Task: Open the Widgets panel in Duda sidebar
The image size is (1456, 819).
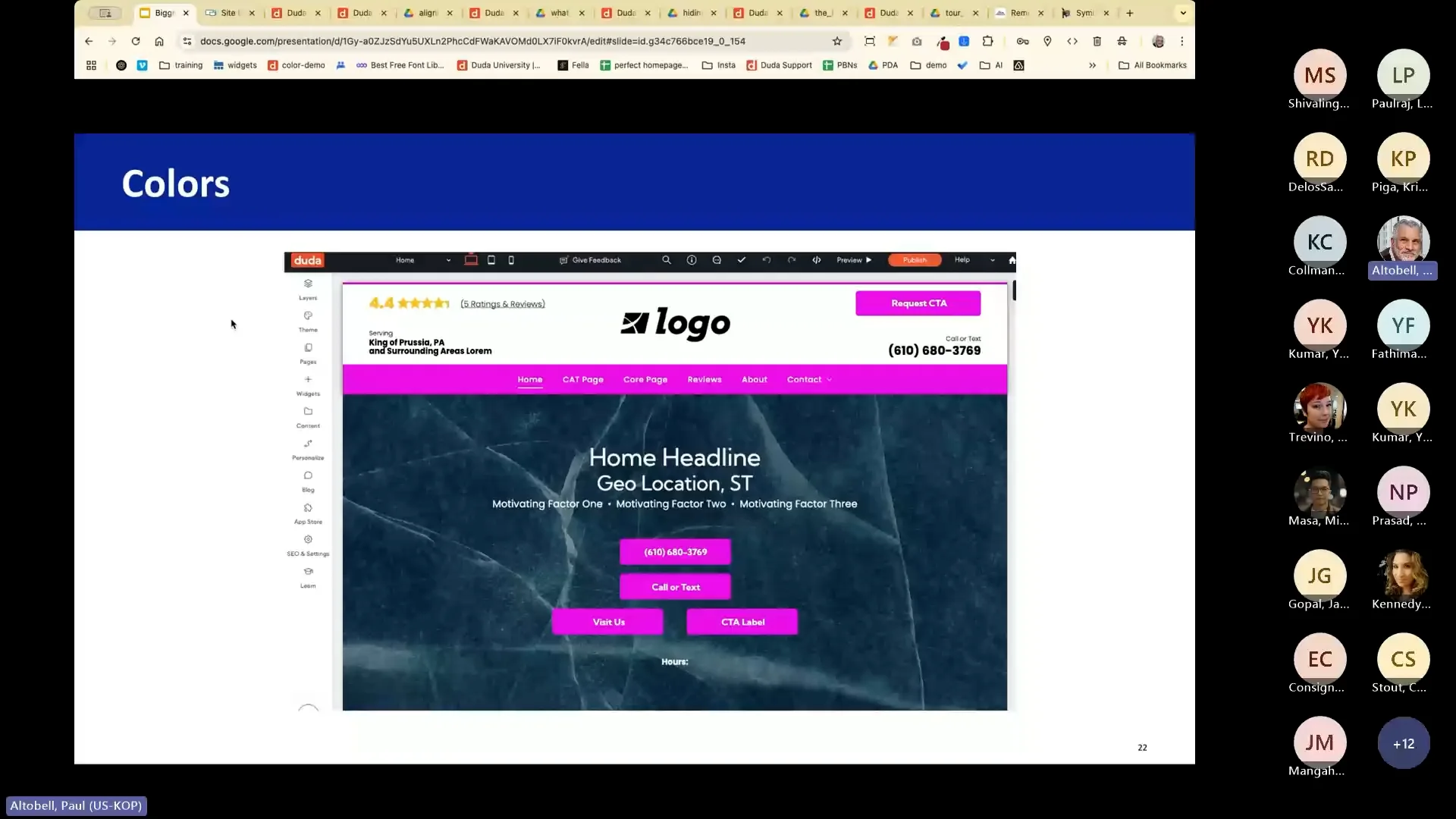Action: pos(308,385)
